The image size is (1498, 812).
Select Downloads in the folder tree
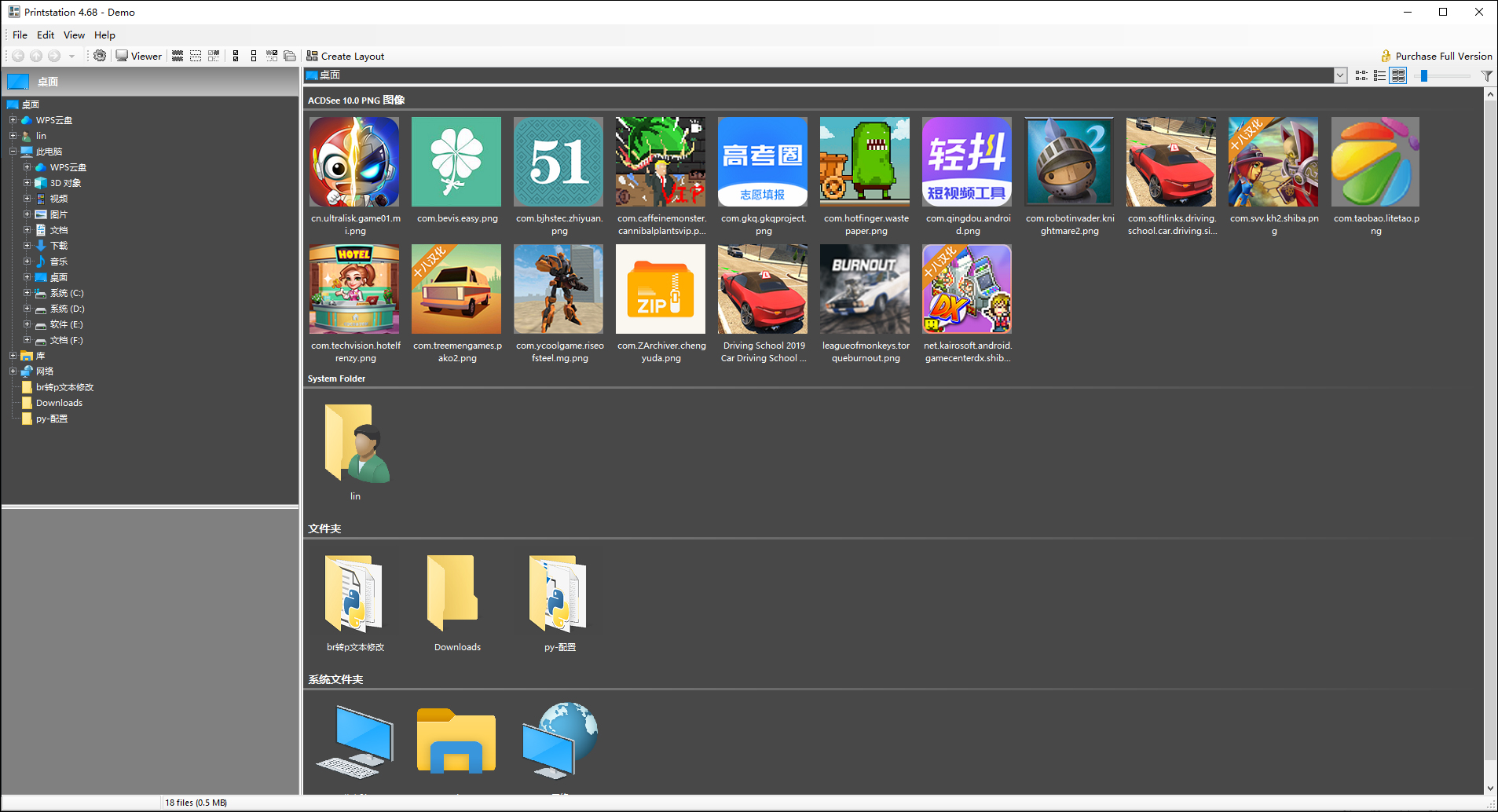(x=59, y=403)
